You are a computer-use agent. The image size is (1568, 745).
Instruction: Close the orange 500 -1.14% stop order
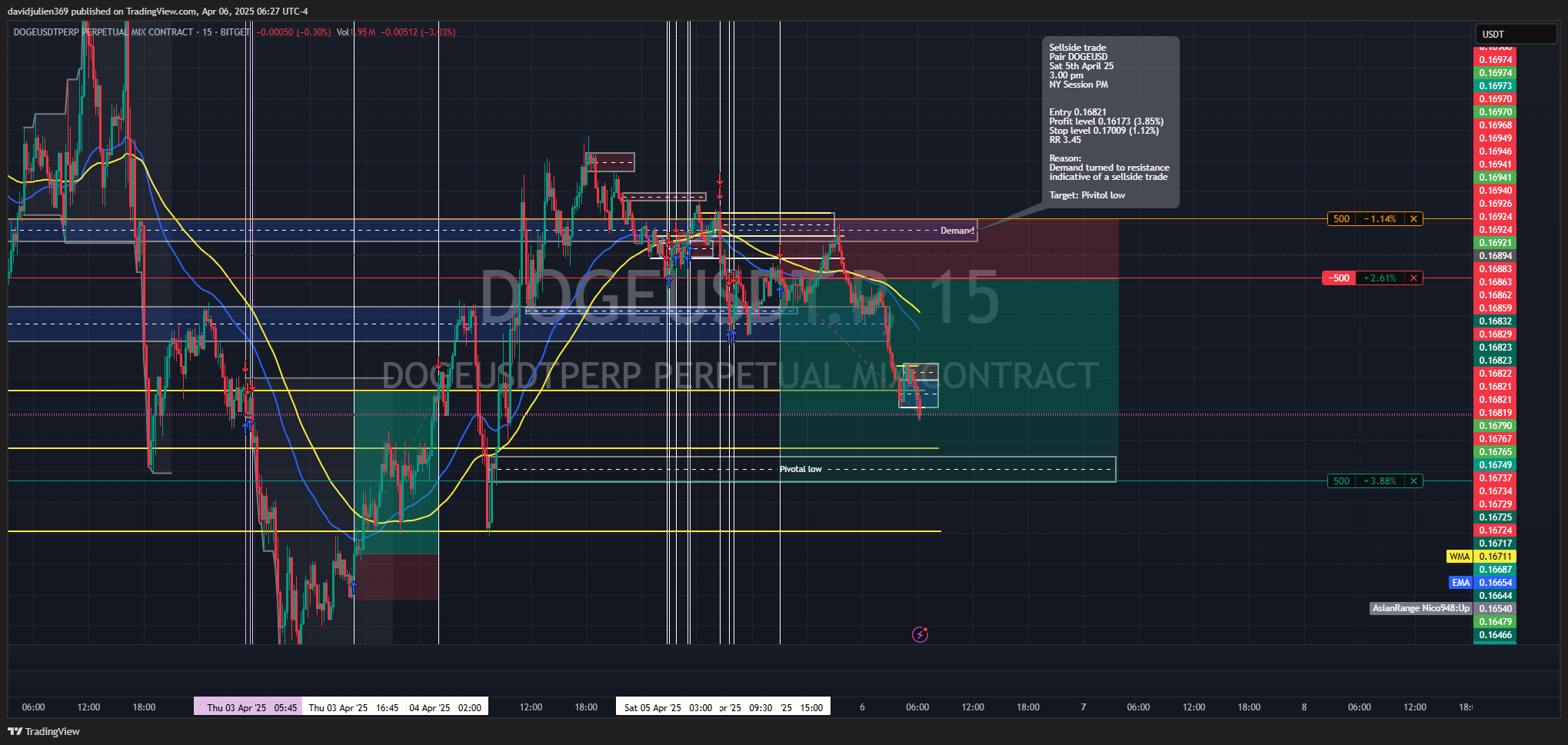click(x=1413, y=219)
